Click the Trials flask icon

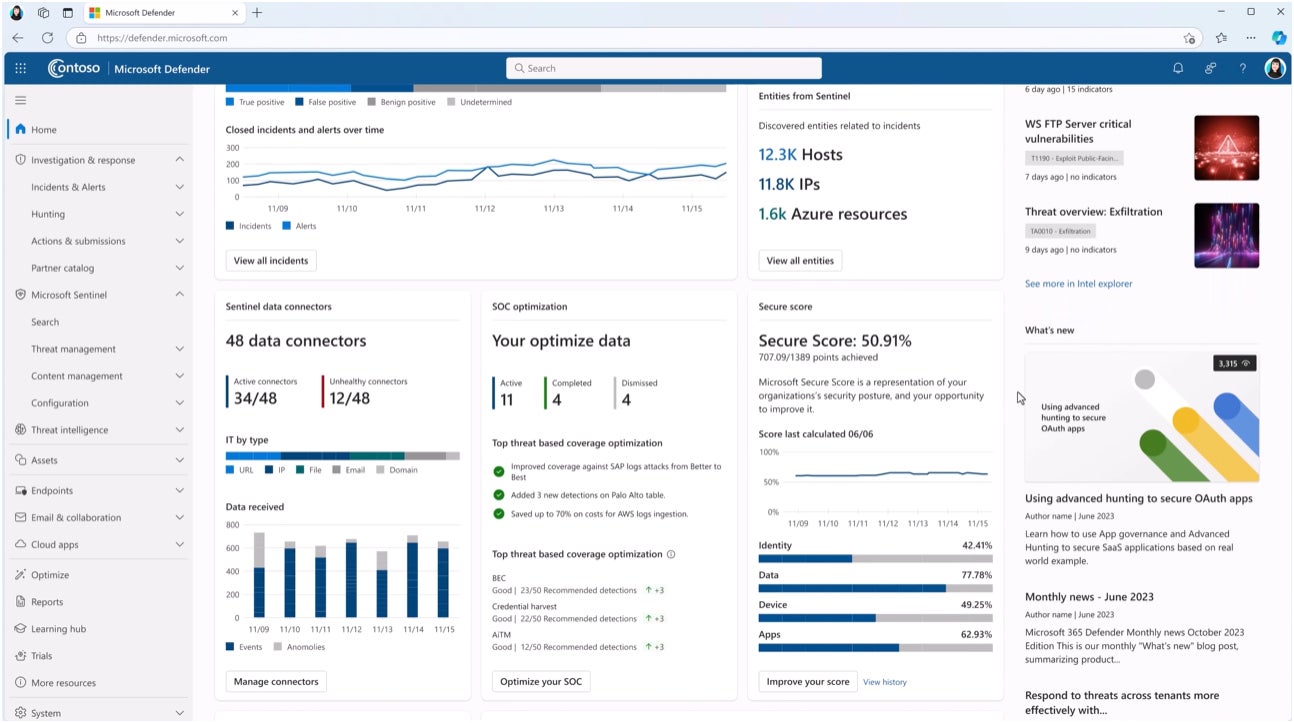(20, 656)
